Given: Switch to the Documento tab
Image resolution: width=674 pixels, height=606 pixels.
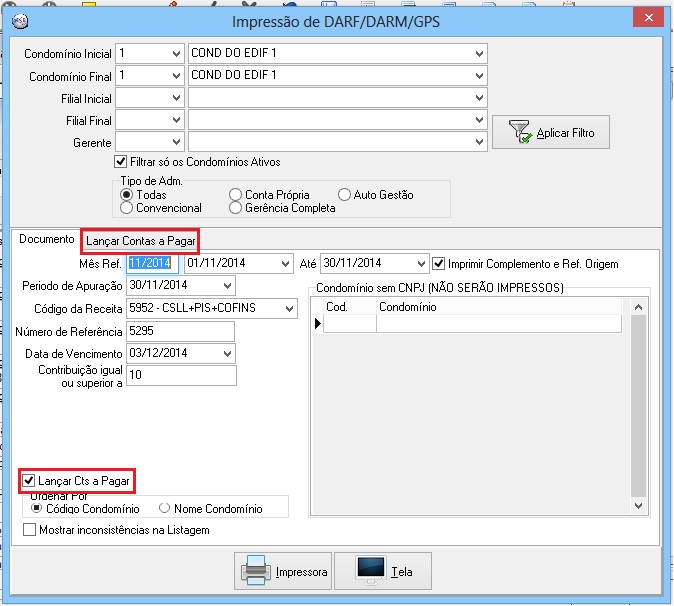Looking at the screenshot, I should pyautogui.click(x=46, y=239).
